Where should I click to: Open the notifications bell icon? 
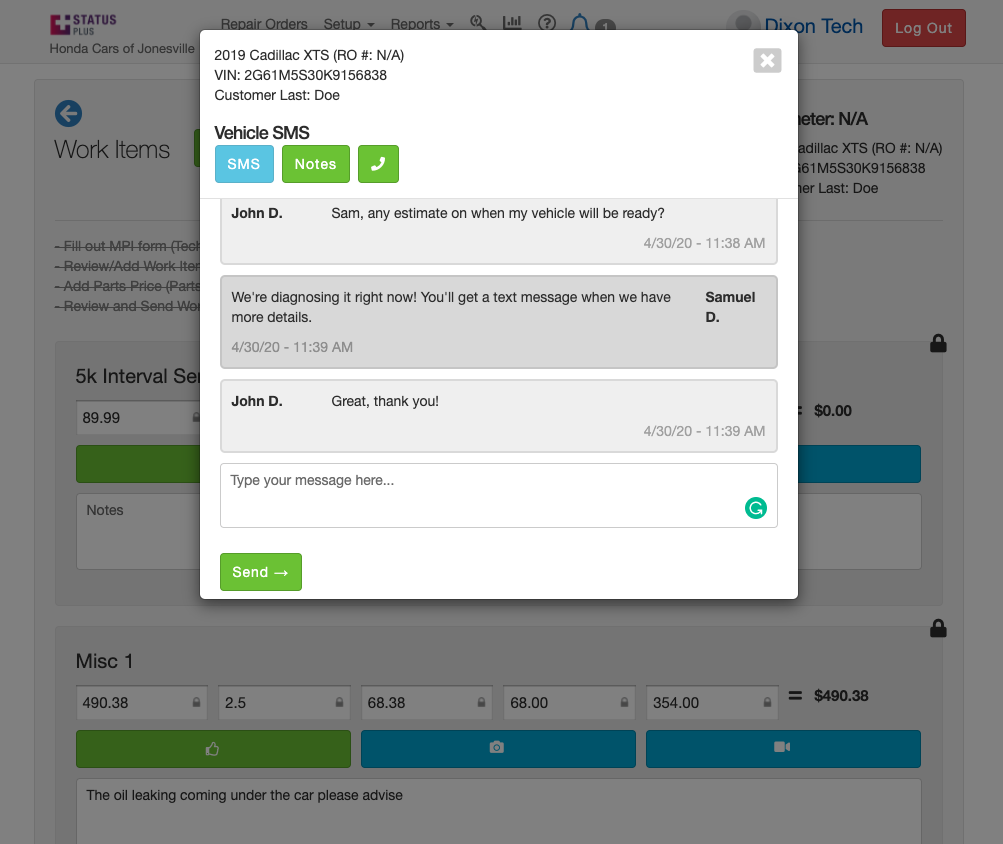coord(579,24)
